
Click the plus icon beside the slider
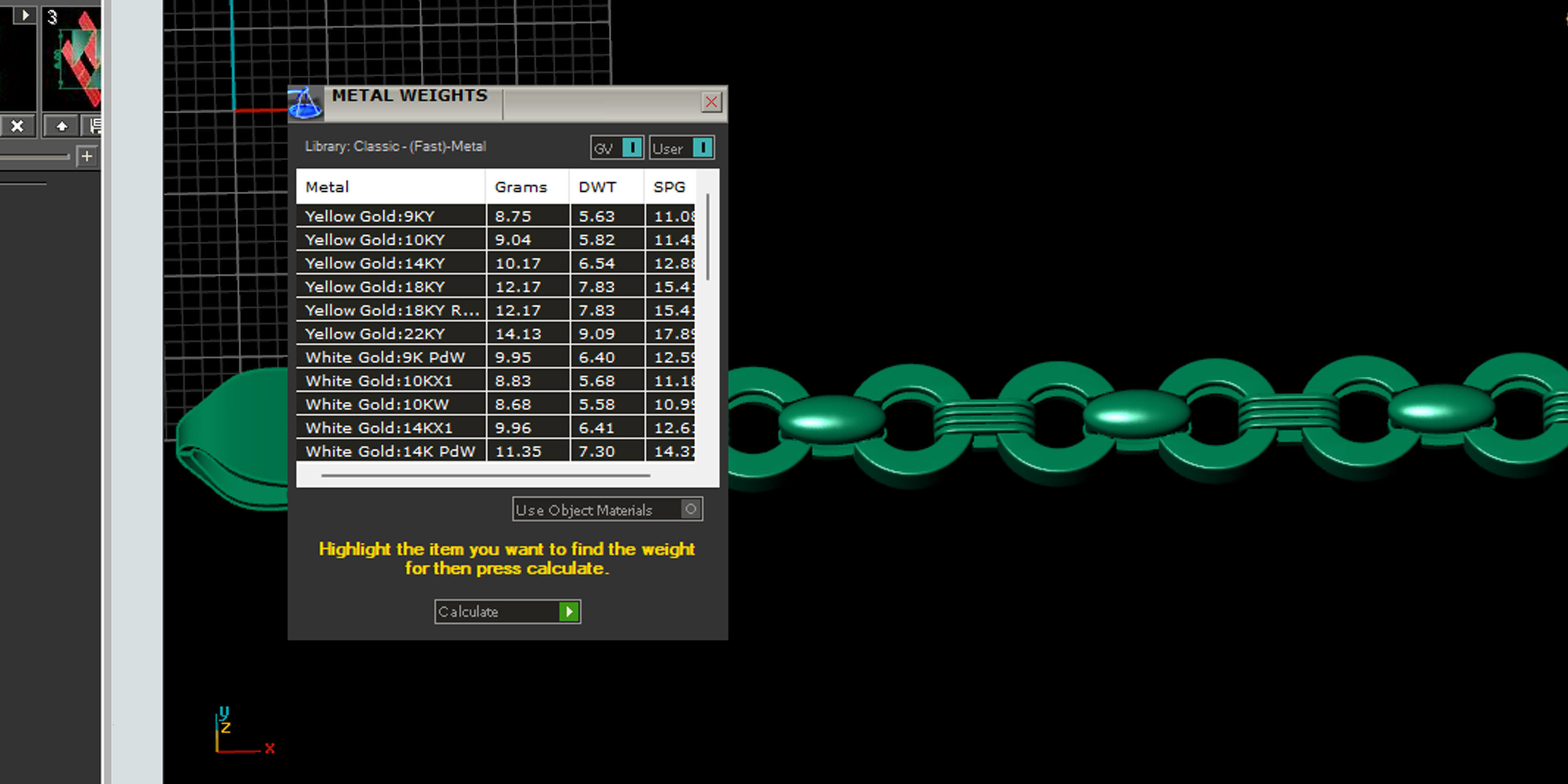pos(87,156)
